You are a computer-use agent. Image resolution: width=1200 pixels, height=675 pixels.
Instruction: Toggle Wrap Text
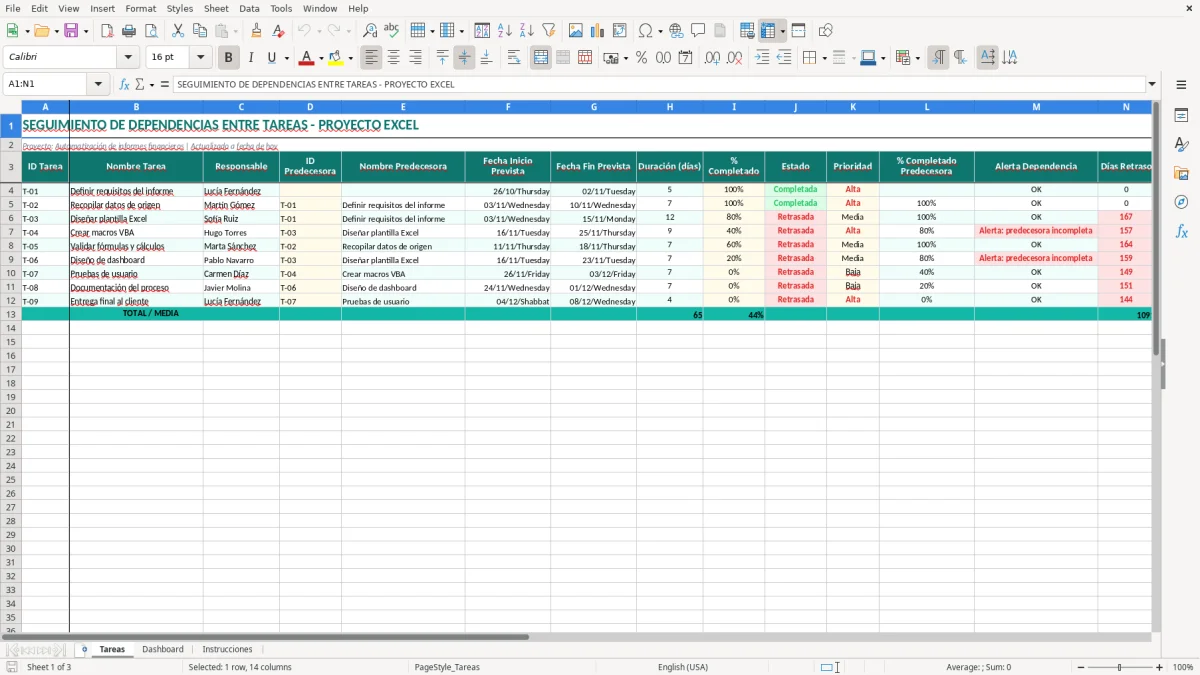pyautogui.click(x=514, y=58)
